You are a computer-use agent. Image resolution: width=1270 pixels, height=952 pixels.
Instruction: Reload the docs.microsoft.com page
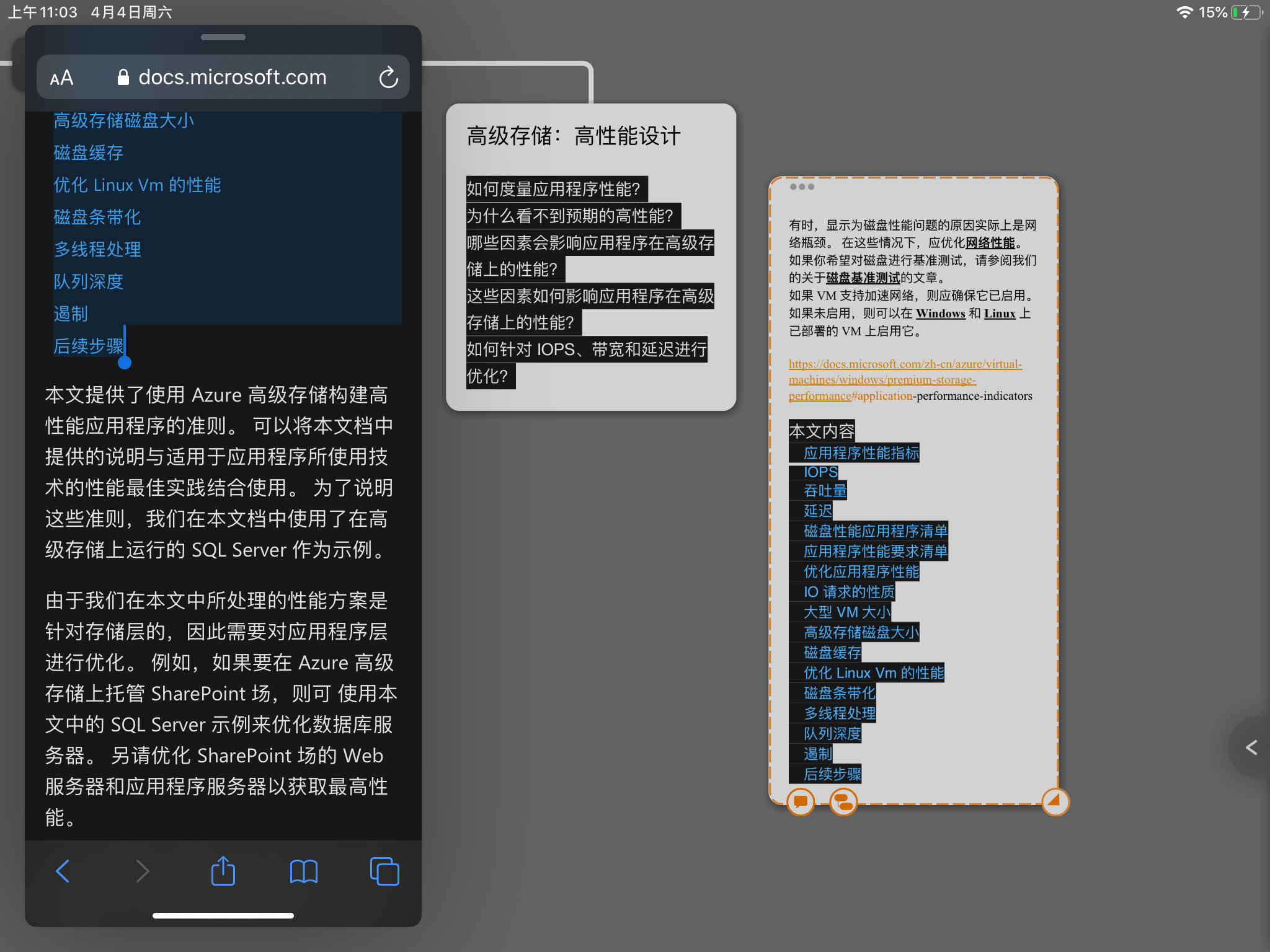point(389,77)
